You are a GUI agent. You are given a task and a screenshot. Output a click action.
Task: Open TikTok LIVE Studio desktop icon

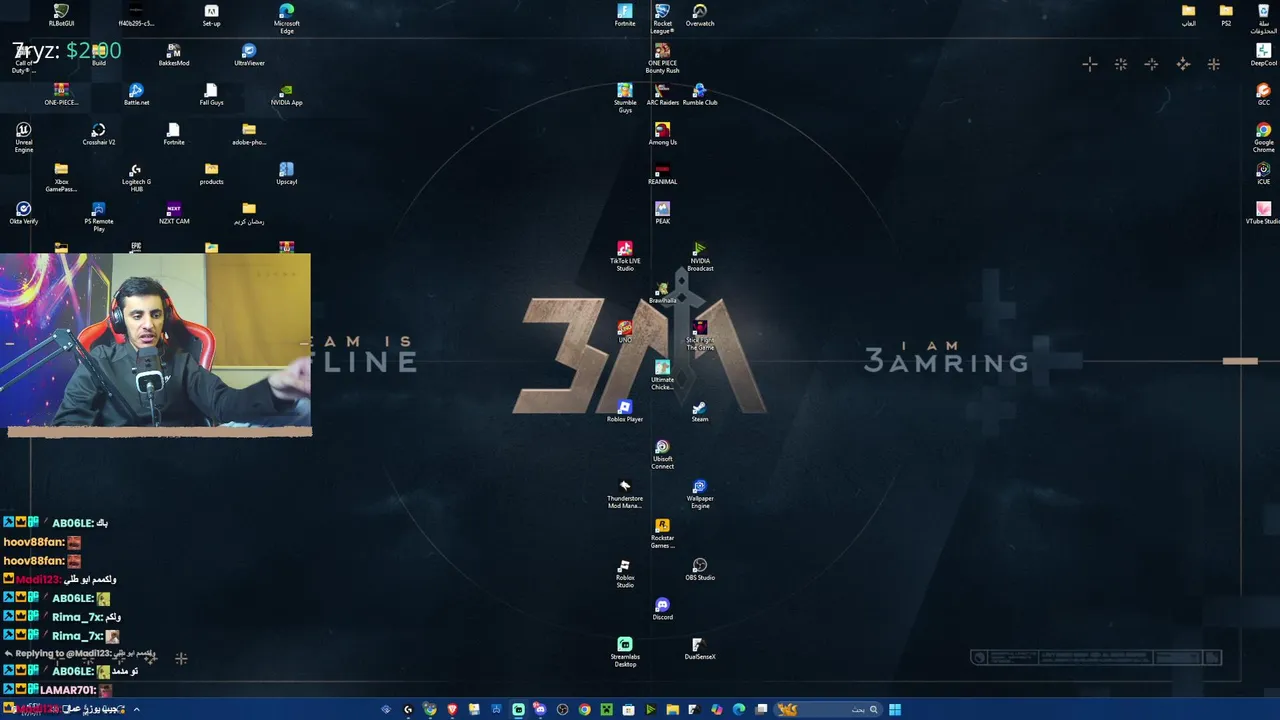click(625, 256)
